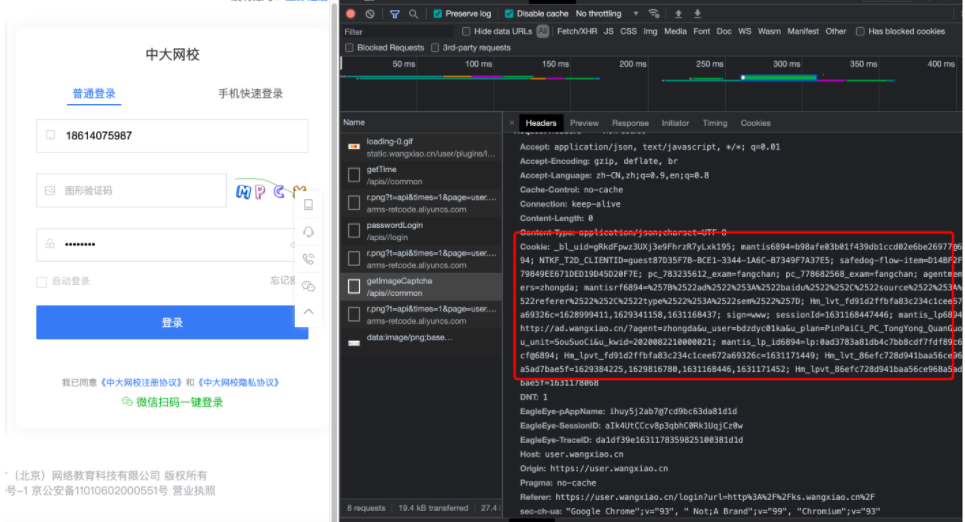Click the 图形验证码 input field

tap(131, 191)
